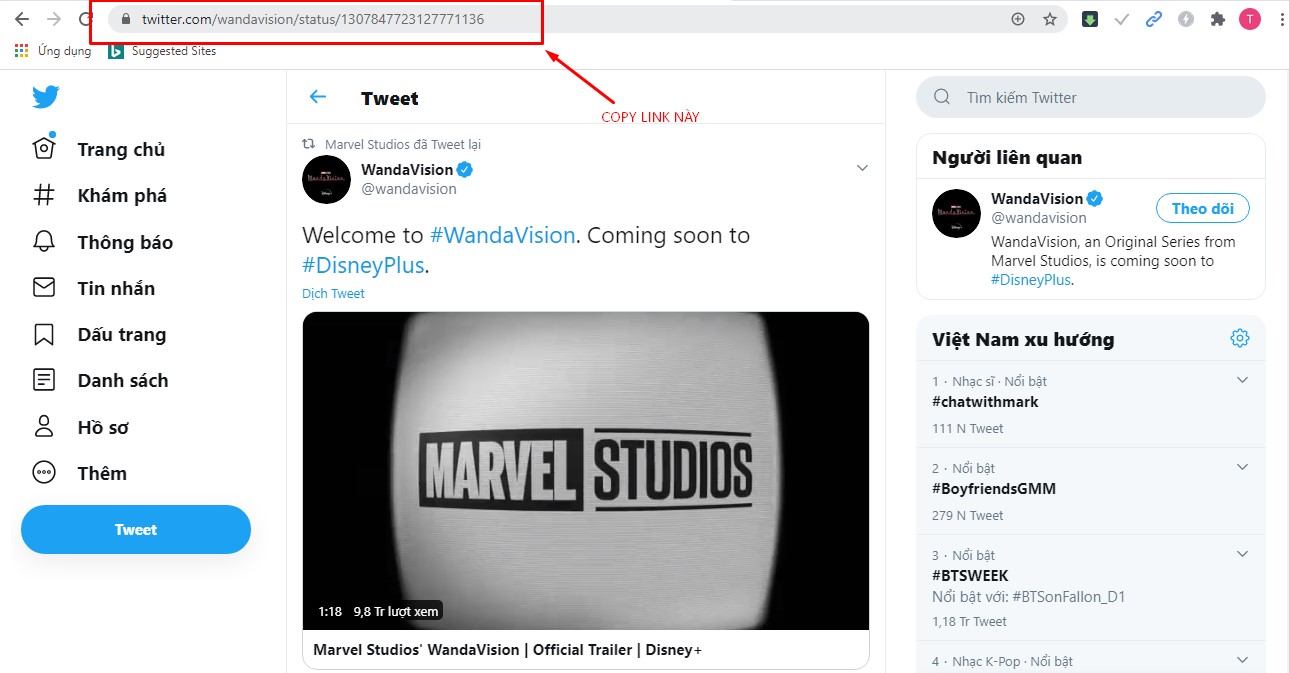The image size is (1289, 673).
Task: Expand options for #chatwithmark trend
Action: click(x=1243, y=380)
